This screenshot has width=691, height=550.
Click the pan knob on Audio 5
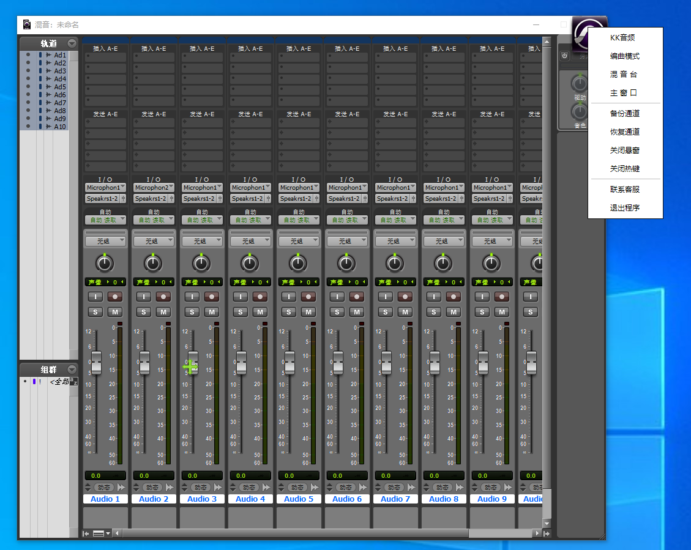click(x=298, y=263)
